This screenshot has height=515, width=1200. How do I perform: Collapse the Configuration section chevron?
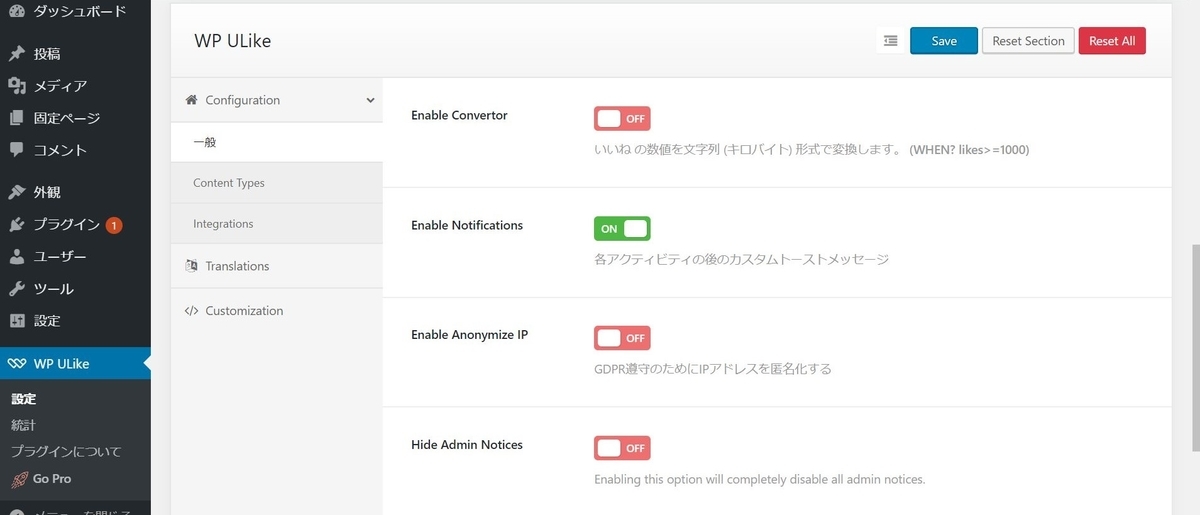[x=370, y=100]
